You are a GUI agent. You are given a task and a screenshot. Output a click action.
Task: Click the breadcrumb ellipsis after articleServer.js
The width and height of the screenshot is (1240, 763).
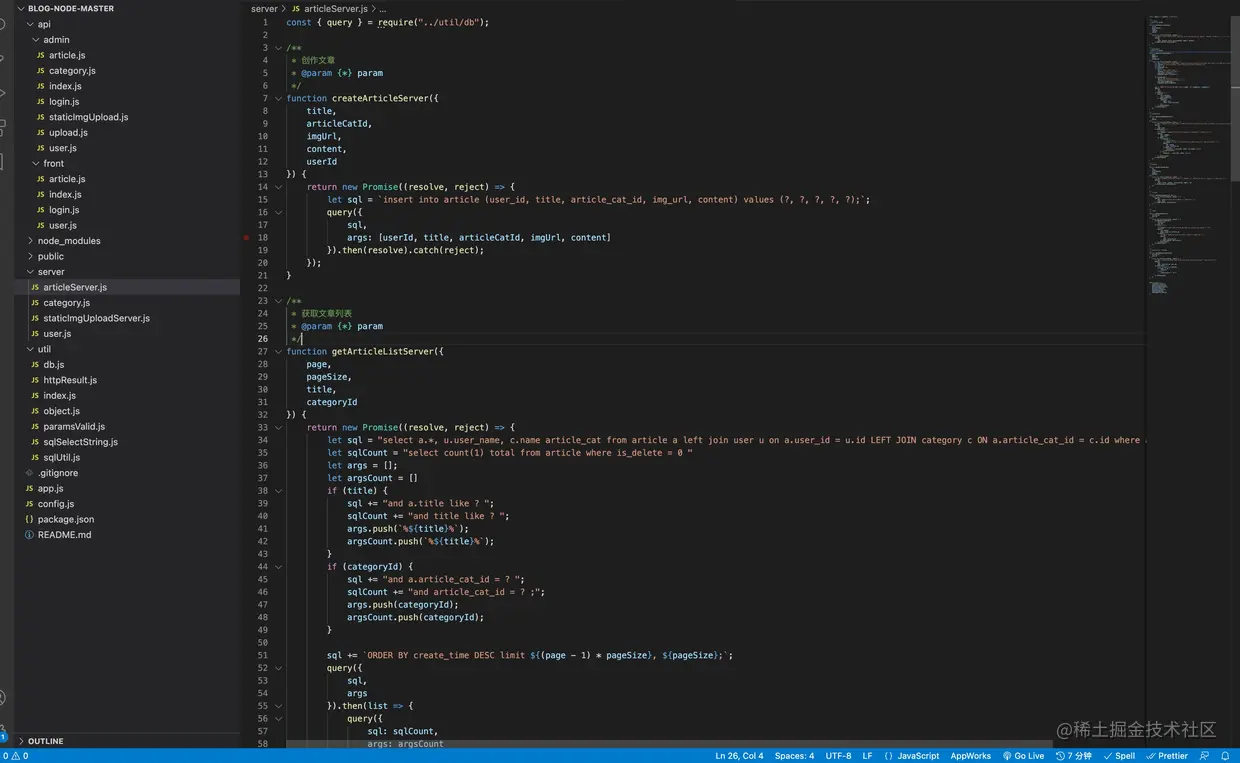pos(383,9)
